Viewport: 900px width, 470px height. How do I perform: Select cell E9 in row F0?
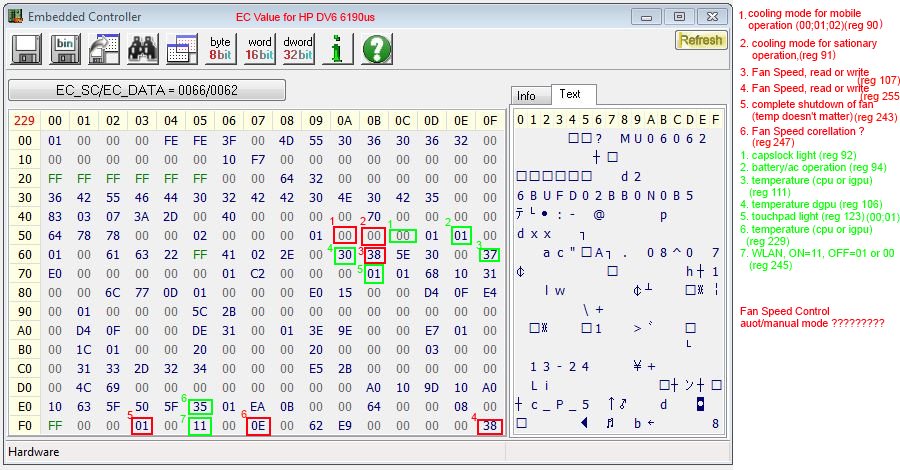(x=344, y=426)
